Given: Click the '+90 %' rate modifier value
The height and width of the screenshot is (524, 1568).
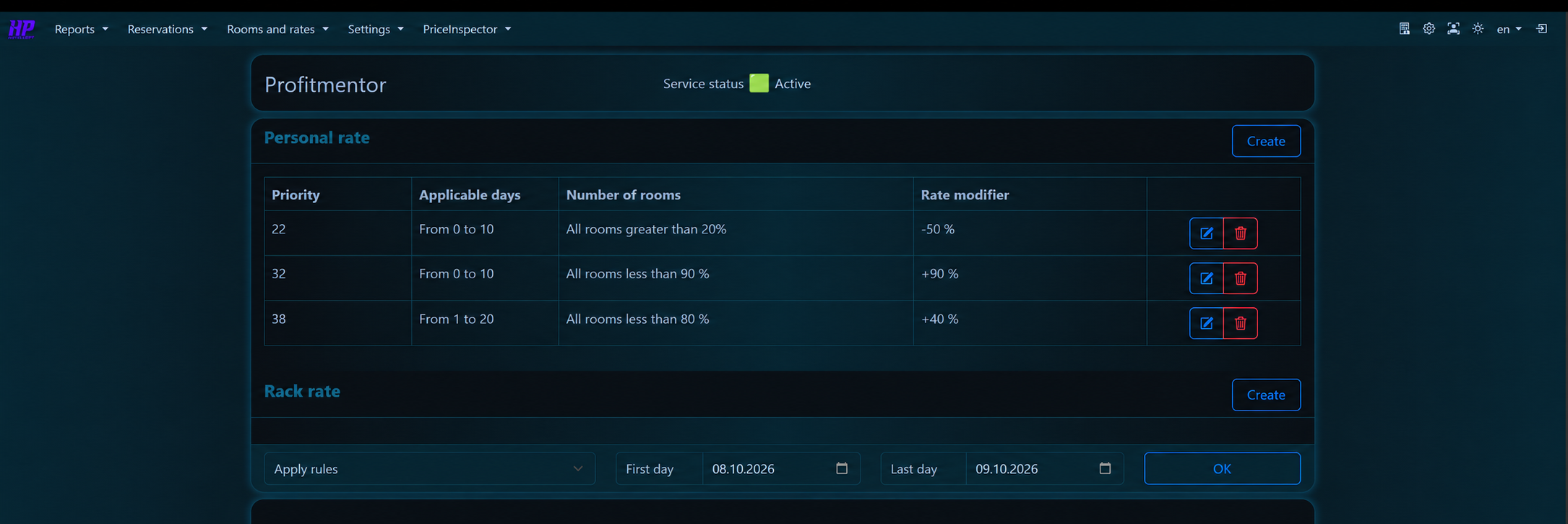Looking at the screenshot, I should click(939, 274).
